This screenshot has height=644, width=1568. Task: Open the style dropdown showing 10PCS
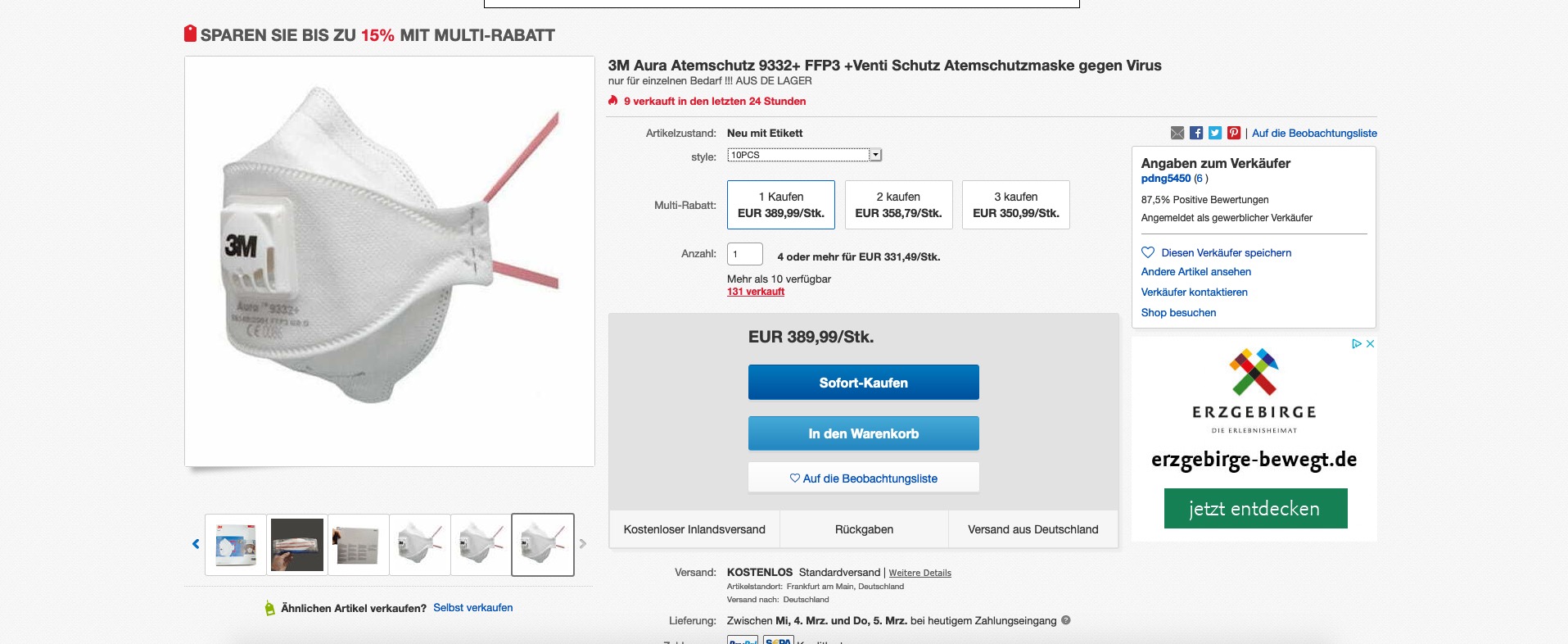click(804, 155)
